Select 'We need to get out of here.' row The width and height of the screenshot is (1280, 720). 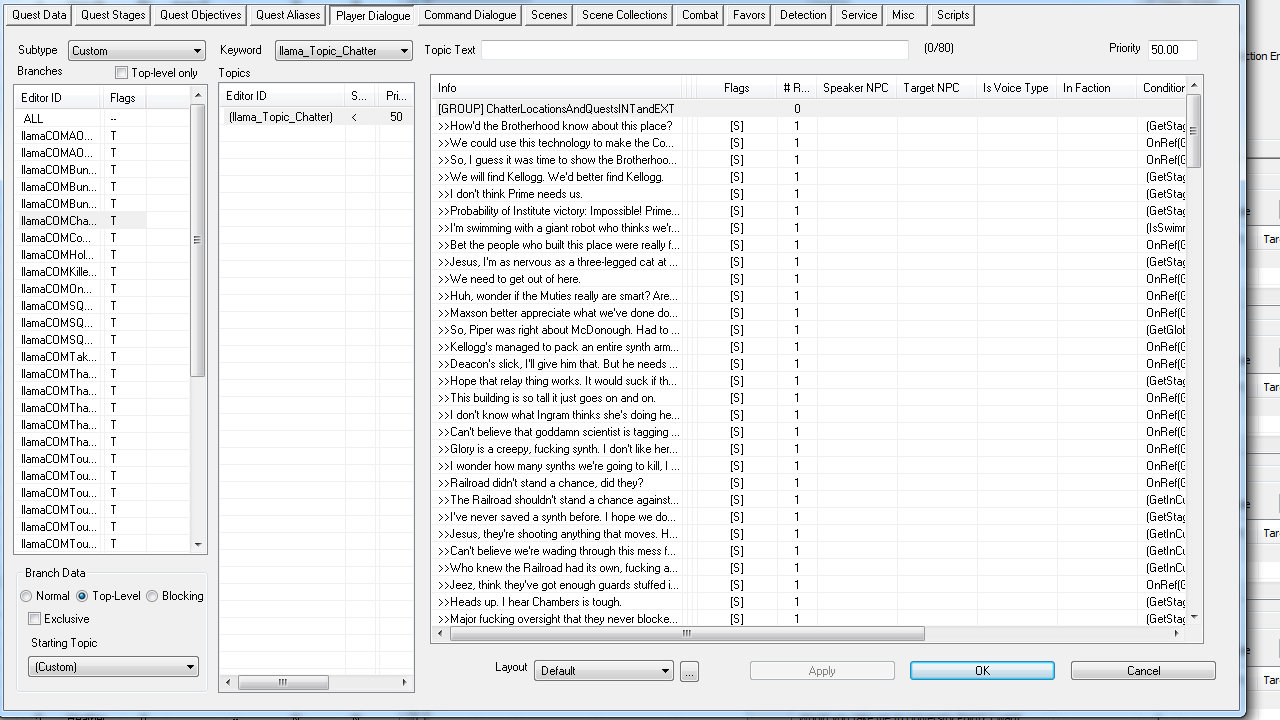tap(809, 279)
